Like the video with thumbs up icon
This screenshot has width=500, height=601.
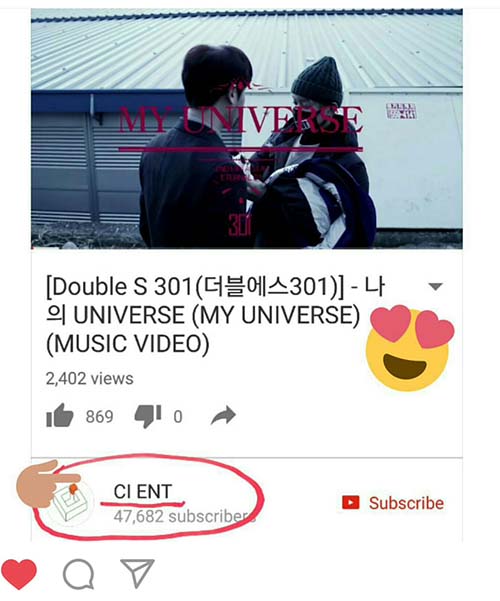pyautogui.click(x=59, y=415)
